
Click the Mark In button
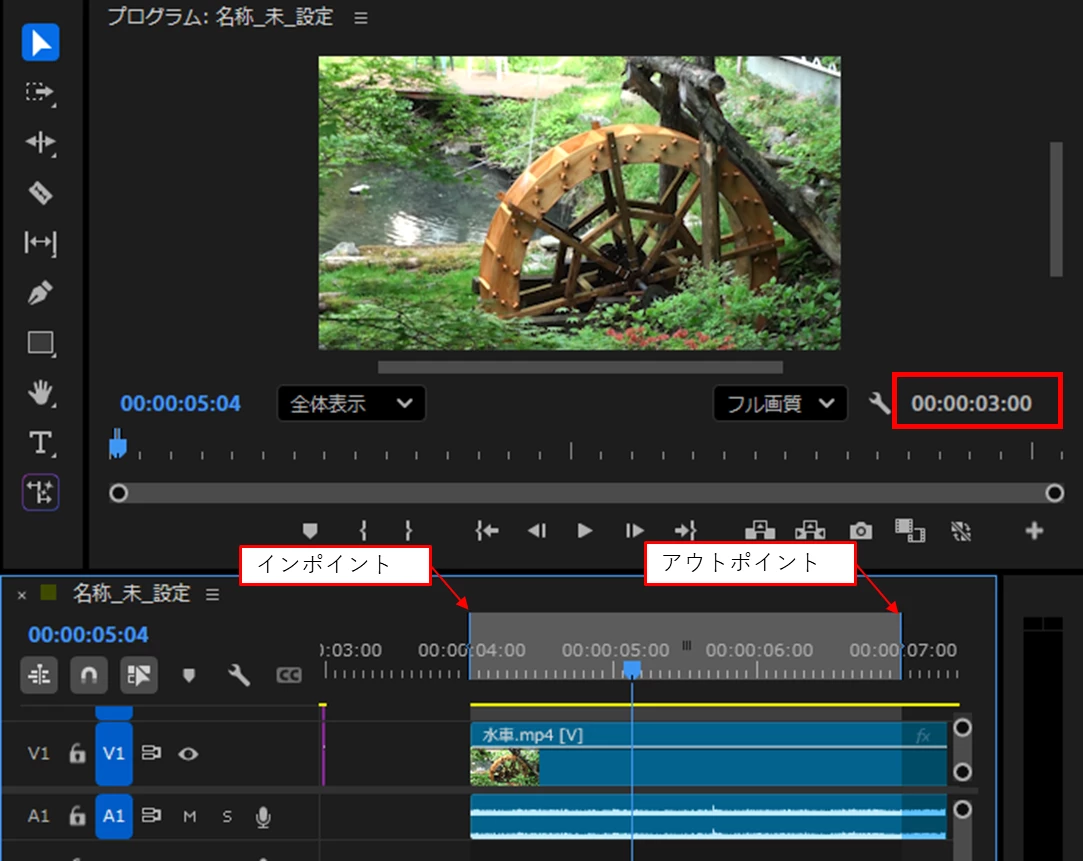[363, 530]
